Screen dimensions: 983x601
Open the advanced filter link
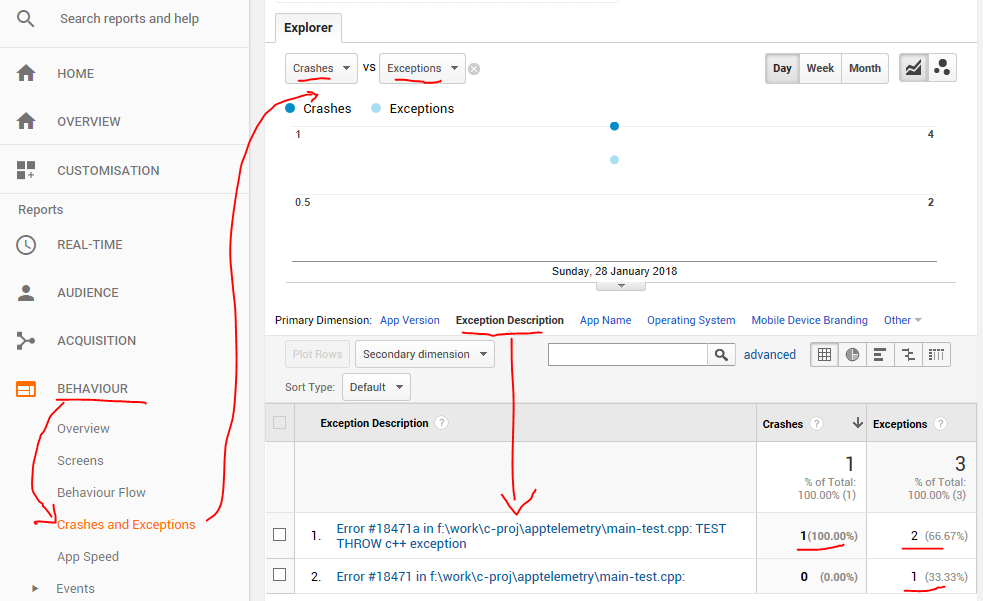pyautogui.click(x=770, y=355)
